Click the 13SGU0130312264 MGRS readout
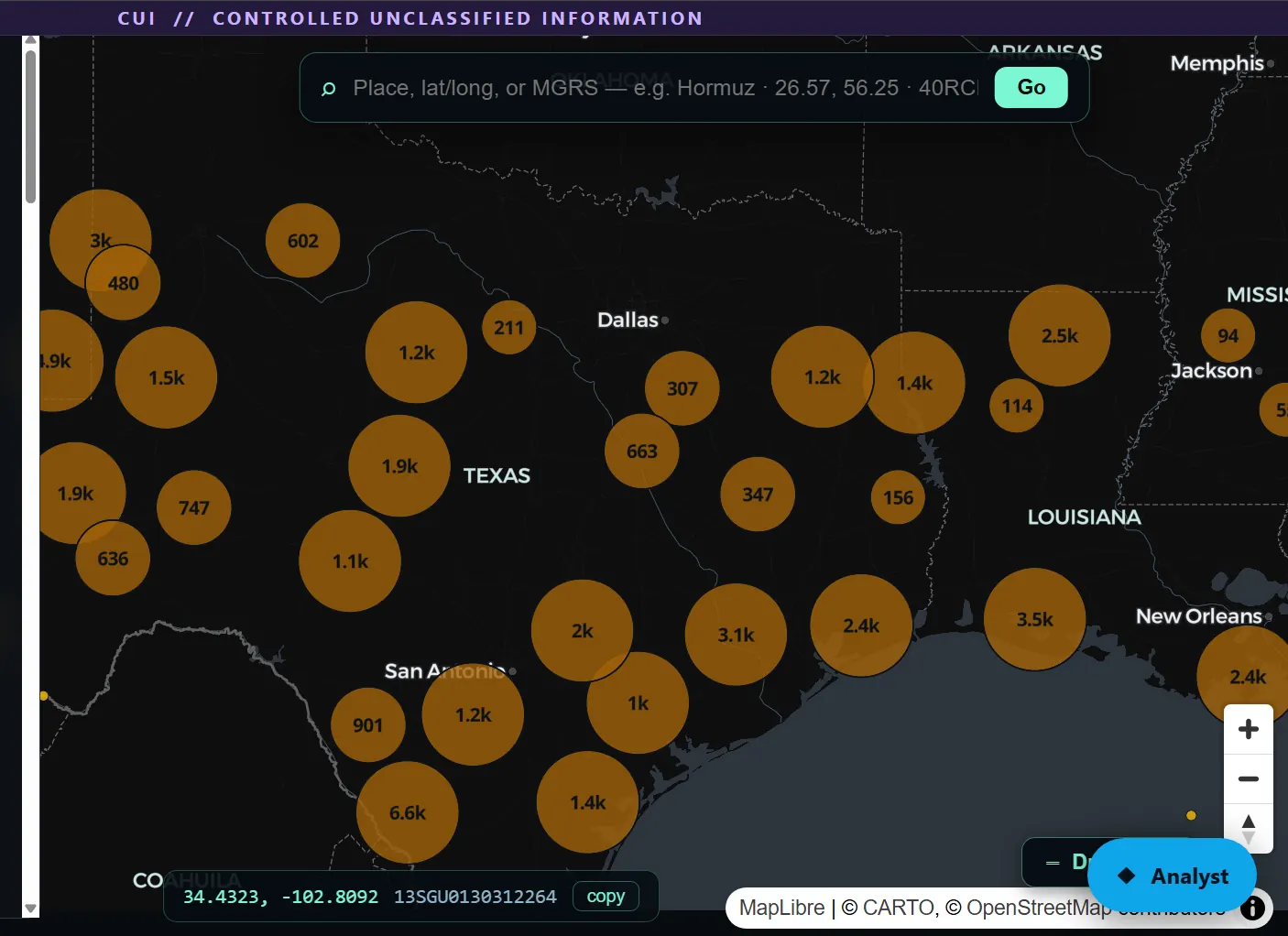This screenshot has height=936, width=1288. tap(475, 897)
